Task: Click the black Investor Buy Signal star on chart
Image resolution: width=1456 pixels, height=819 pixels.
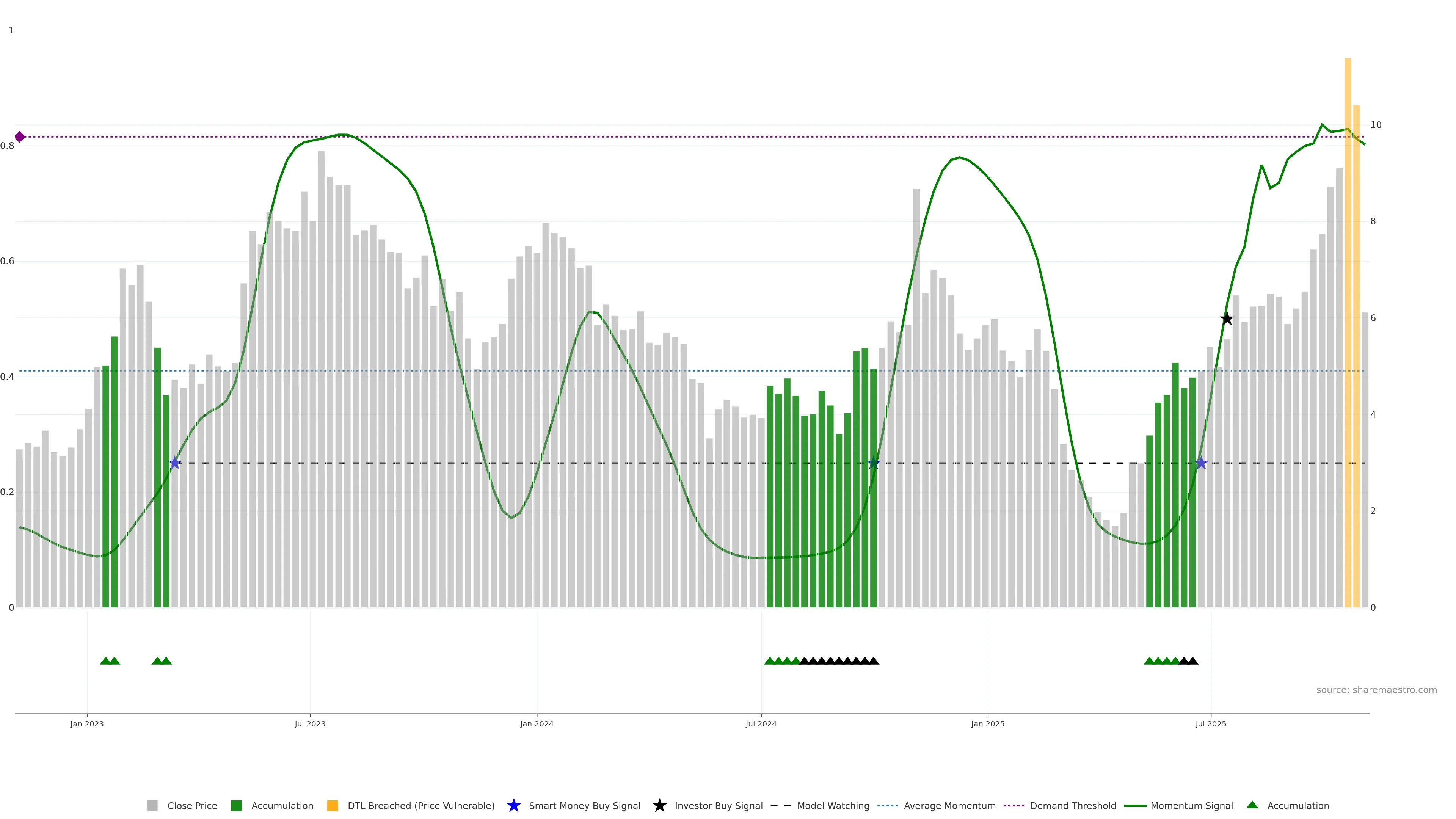Action: coord(1227,319)
